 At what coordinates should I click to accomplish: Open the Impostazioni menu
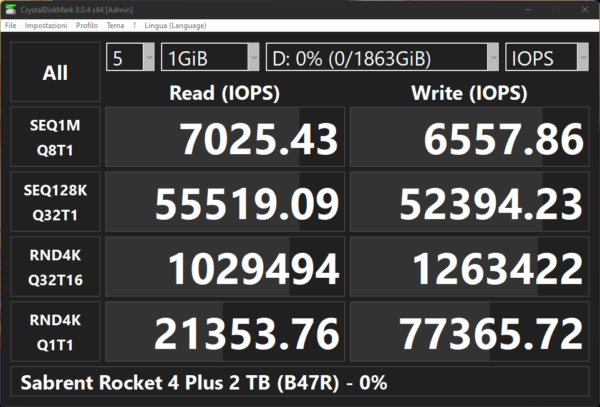click(47, 24)
